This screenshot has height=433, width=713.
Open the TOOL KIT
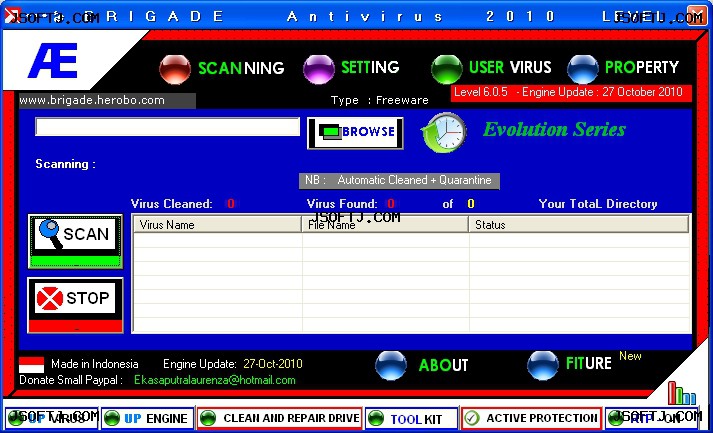(x=411, y=418)
